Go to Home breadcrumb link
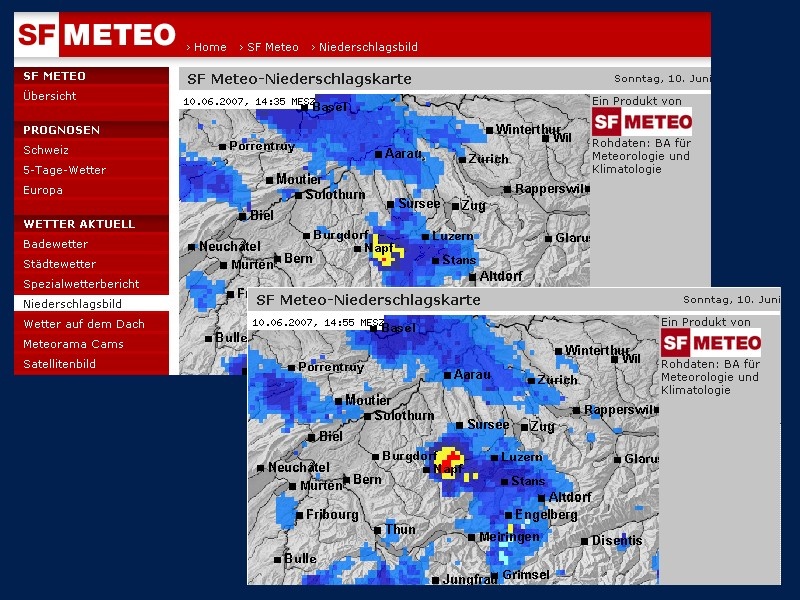The image size is (800, 600). pyautogui.click(x=210, y=47)
